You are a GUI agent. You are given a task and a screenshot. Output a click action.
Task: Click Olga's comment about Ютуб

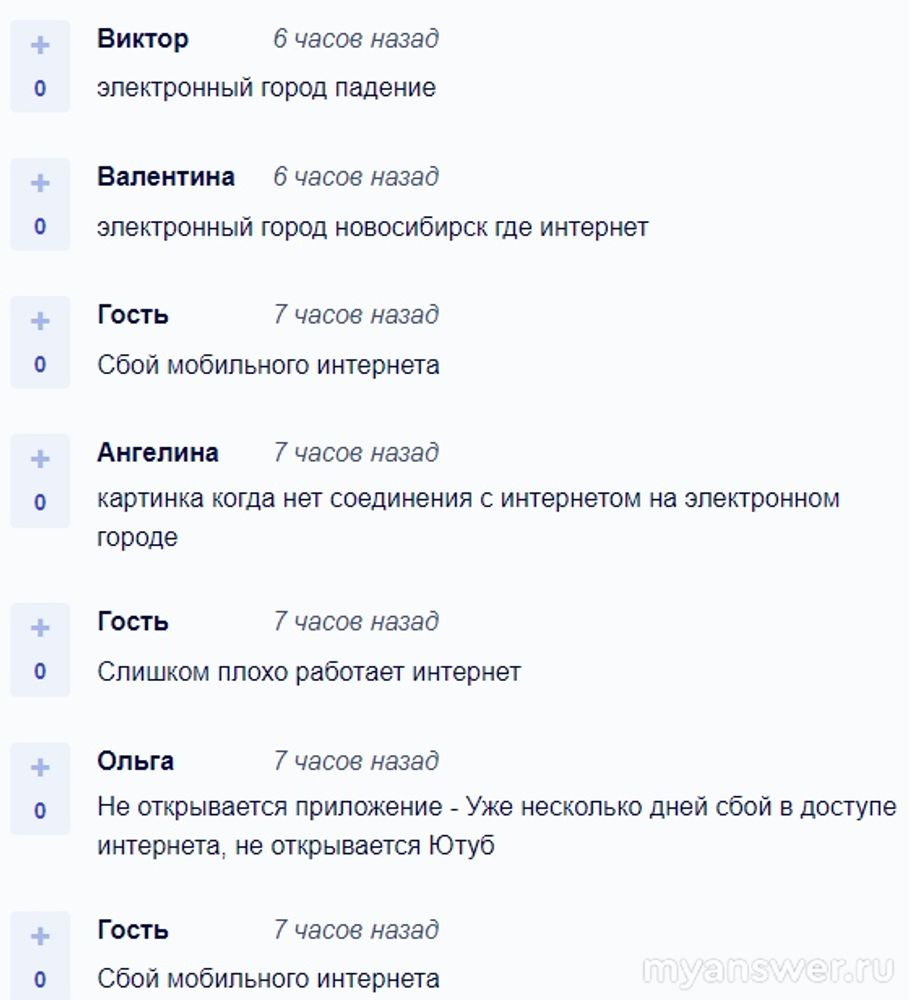(x=496, y=826)
